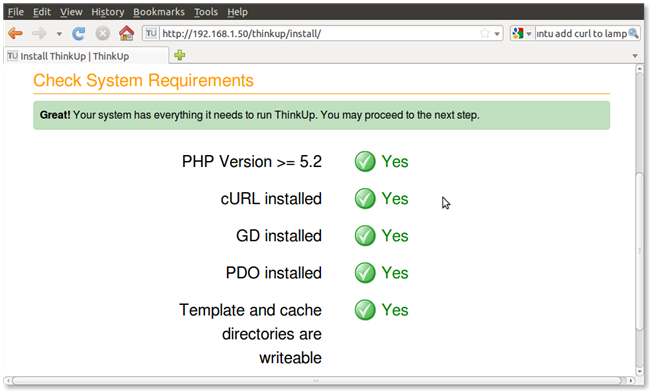Reload the page with the refresh icon
Screen dimensions: 650x391
coord(78,33)
